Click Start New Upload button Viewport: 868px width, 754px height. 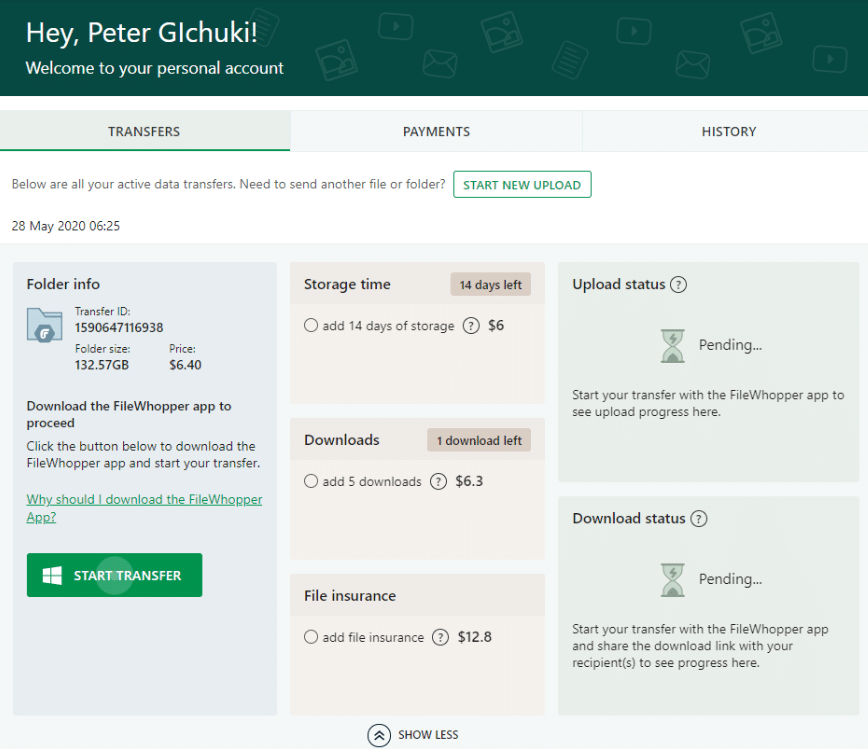point(522,184)
